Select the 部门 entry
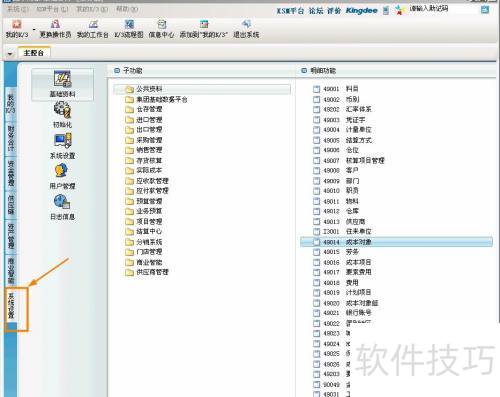This screenshot has height=397, width=500. (336, 181)
